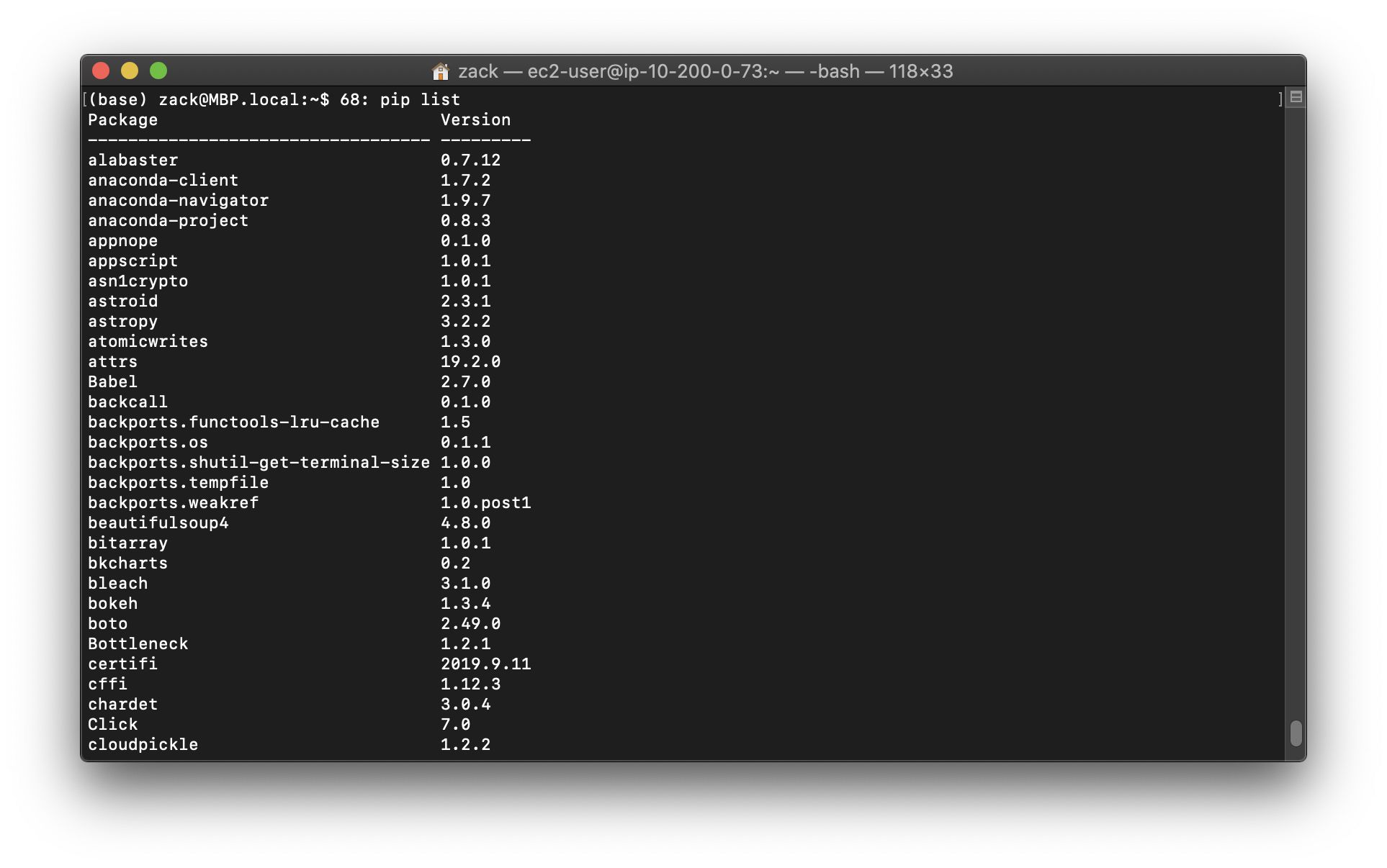The image size is (1387, 868).
Task: Click the 'beautifulsoup4' package name
Action: tap(158, 523)
